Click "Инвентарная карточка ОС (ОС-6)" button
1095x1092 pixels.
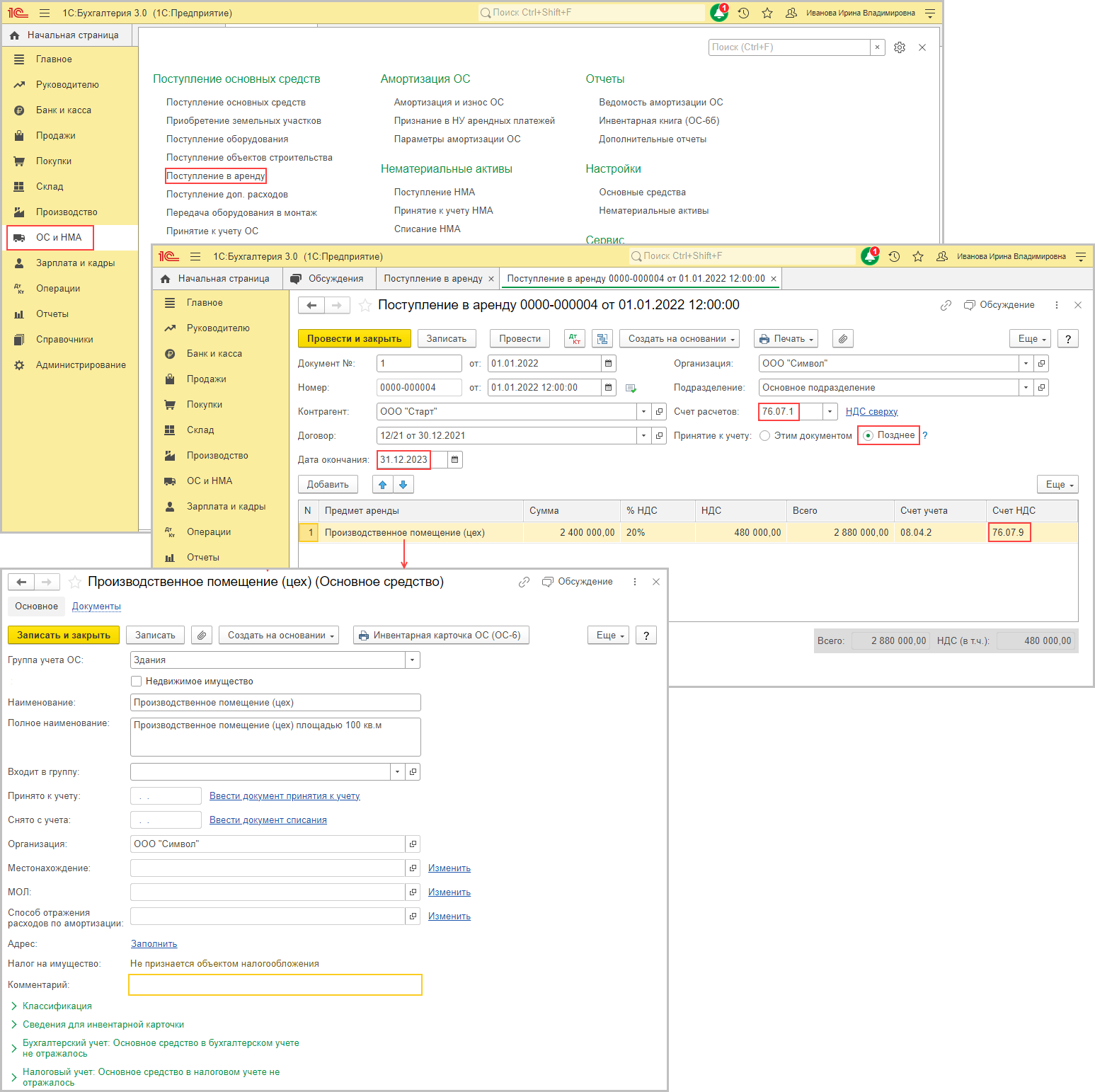(441, 636)
